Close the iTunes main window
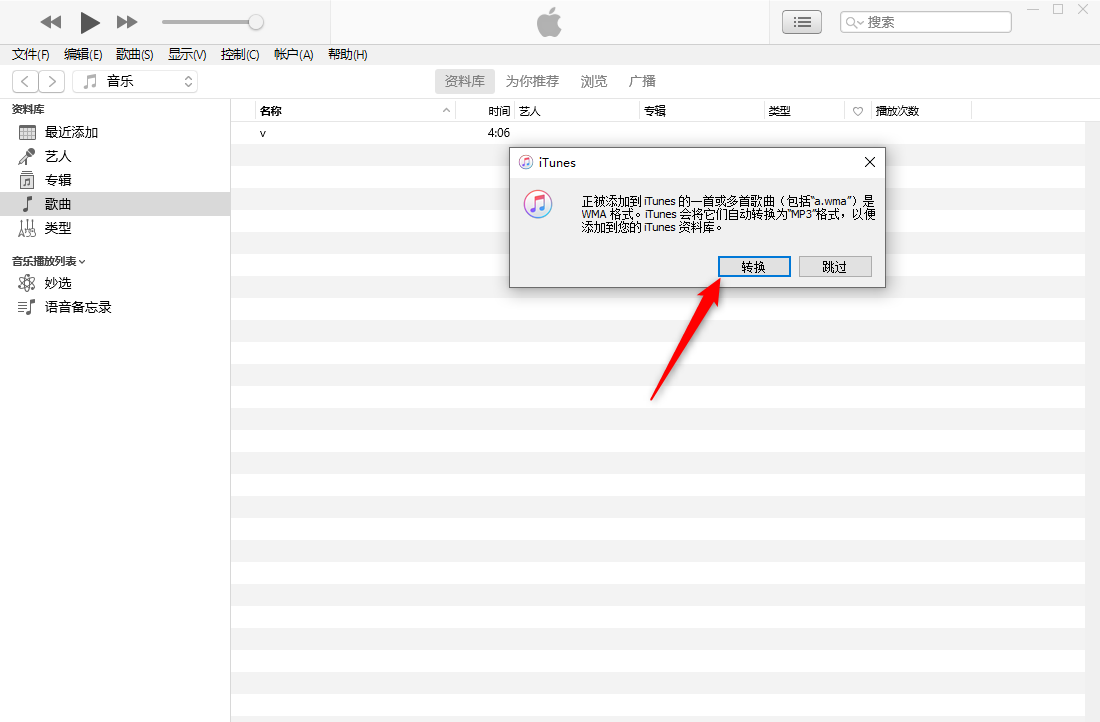Viewport: 1100px width, 722px height. click(1083, 9)
